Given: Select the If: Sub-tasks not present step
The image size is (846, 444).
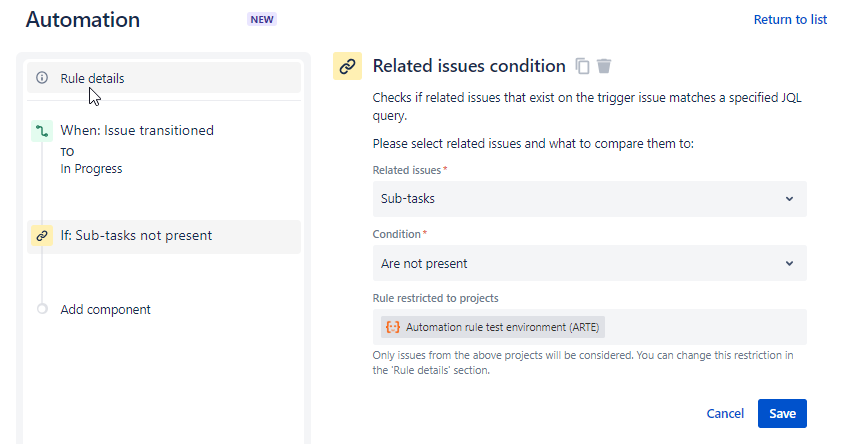Looking at the screenshot, I should (x=164, y=236).
